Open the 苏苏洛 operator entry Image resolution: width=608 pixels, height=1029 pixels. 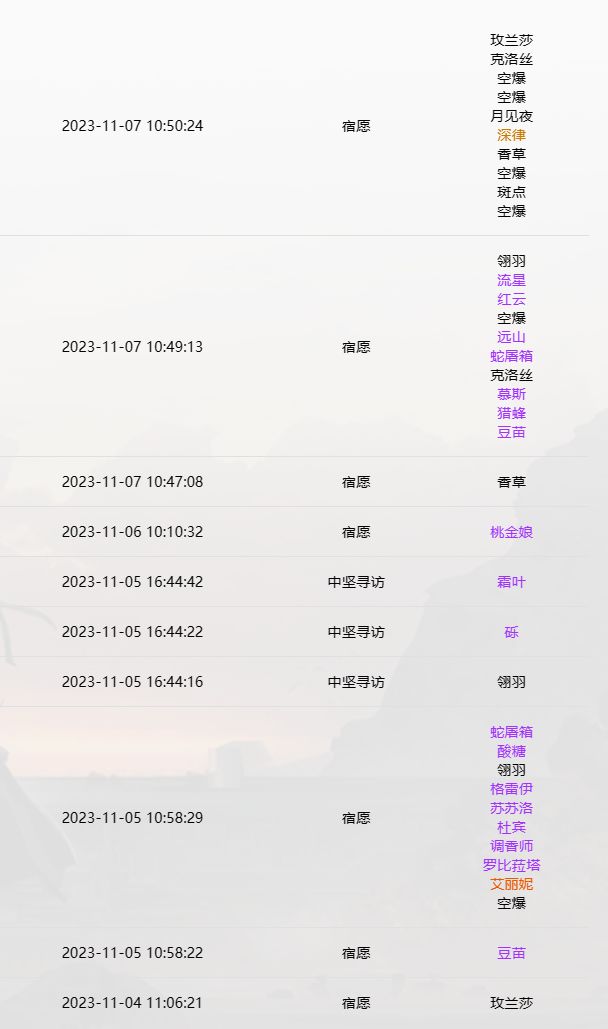pos(511,808)
